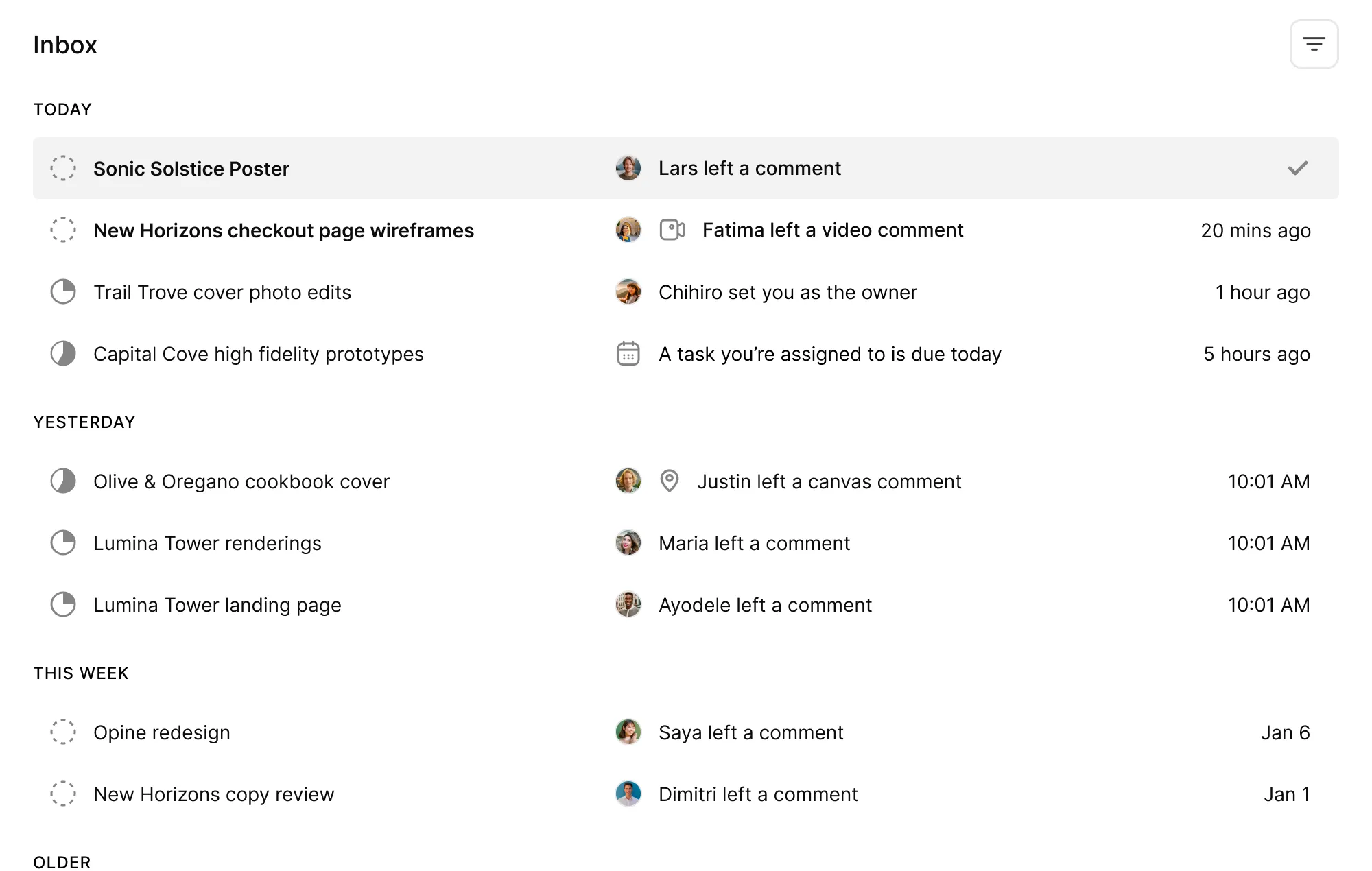Click the calendar icon on the due today notification

pos(627,354)
